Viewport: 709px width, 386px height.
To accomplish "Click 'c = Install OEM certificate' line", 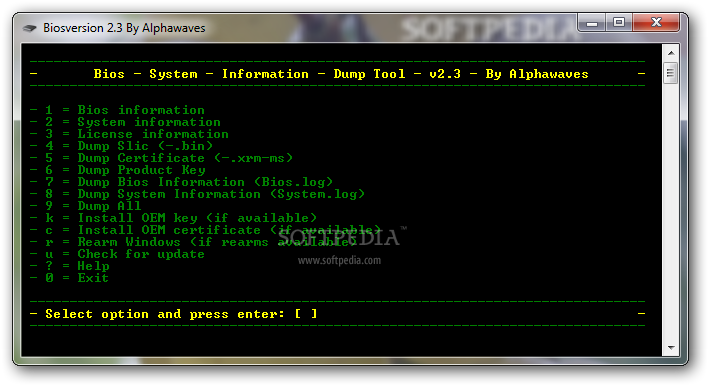I will click(x=205, y=230).
